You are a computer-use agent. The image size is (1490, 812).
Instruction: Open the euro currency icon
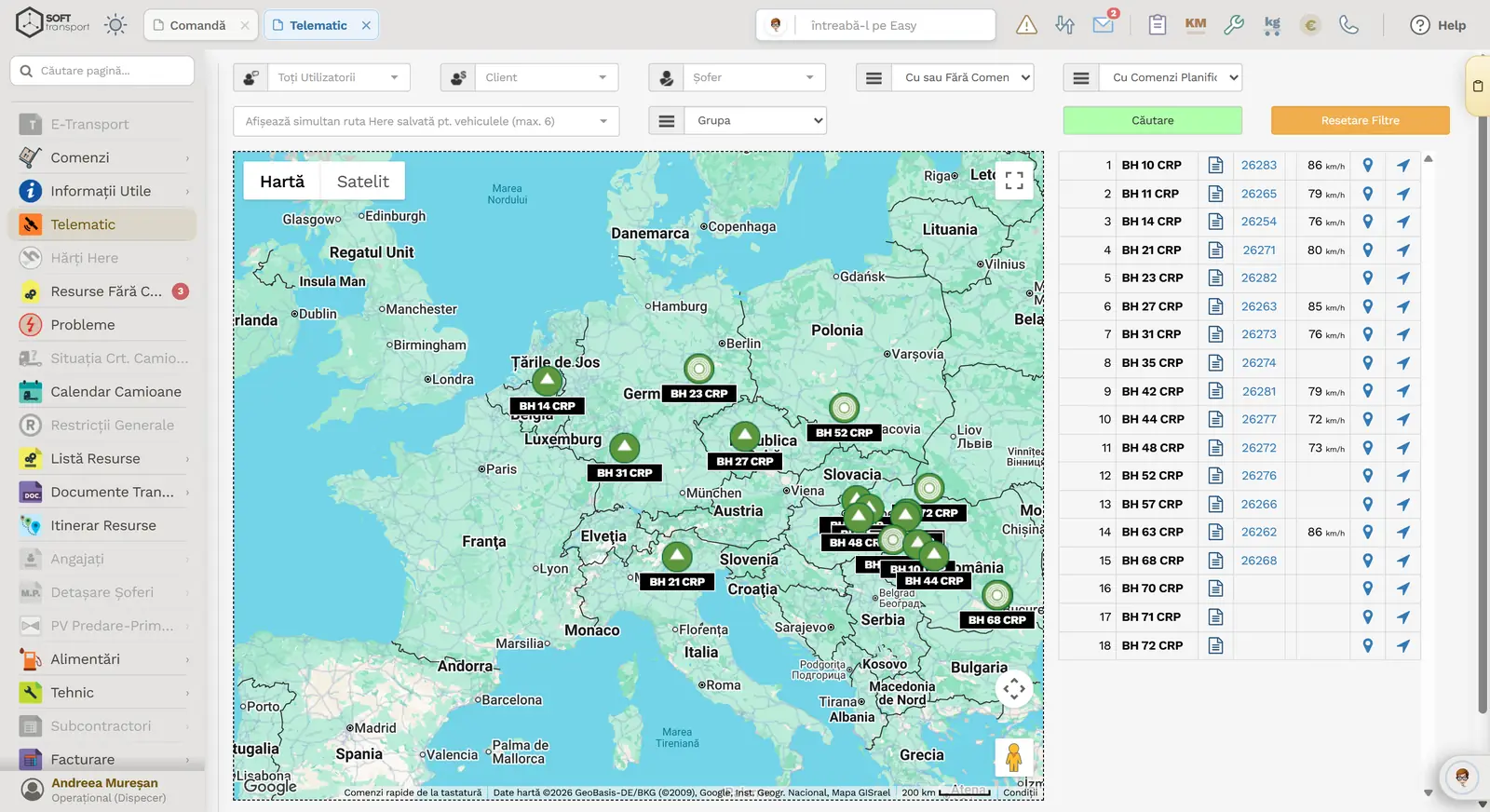[x=1310, y=25]
